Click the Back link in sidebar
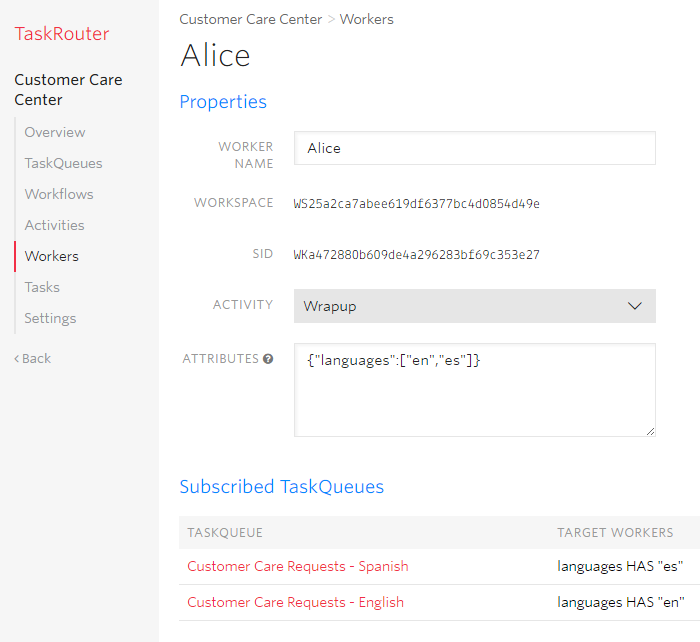The height and width of the screenshot is (642, 700). (33, 359)
